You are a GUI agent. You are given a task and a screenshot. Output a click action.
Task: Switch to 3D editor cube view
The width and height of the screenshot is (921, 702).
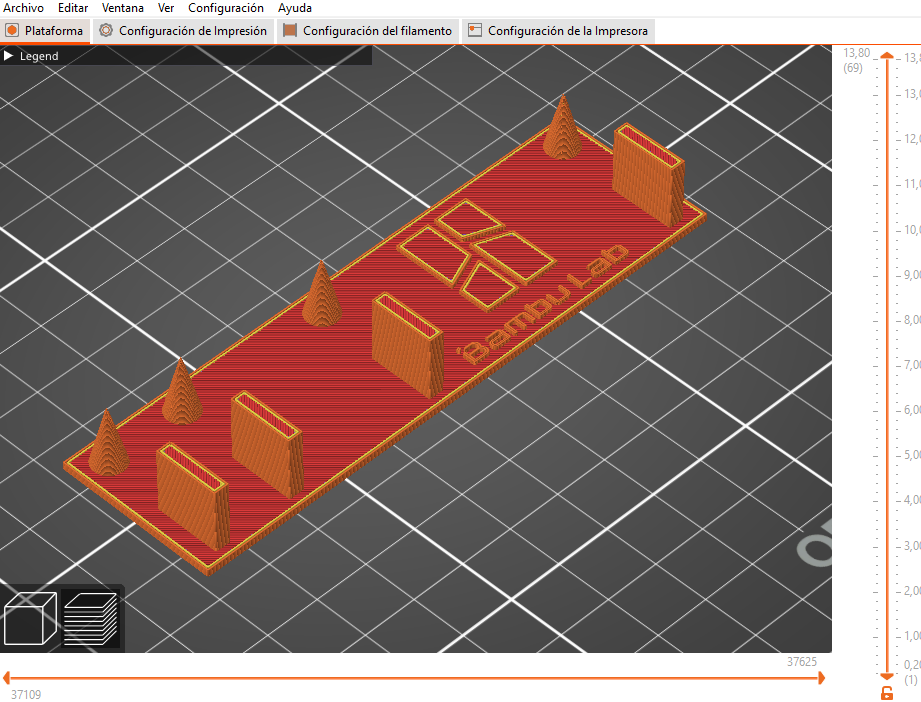tap(30, 619)
